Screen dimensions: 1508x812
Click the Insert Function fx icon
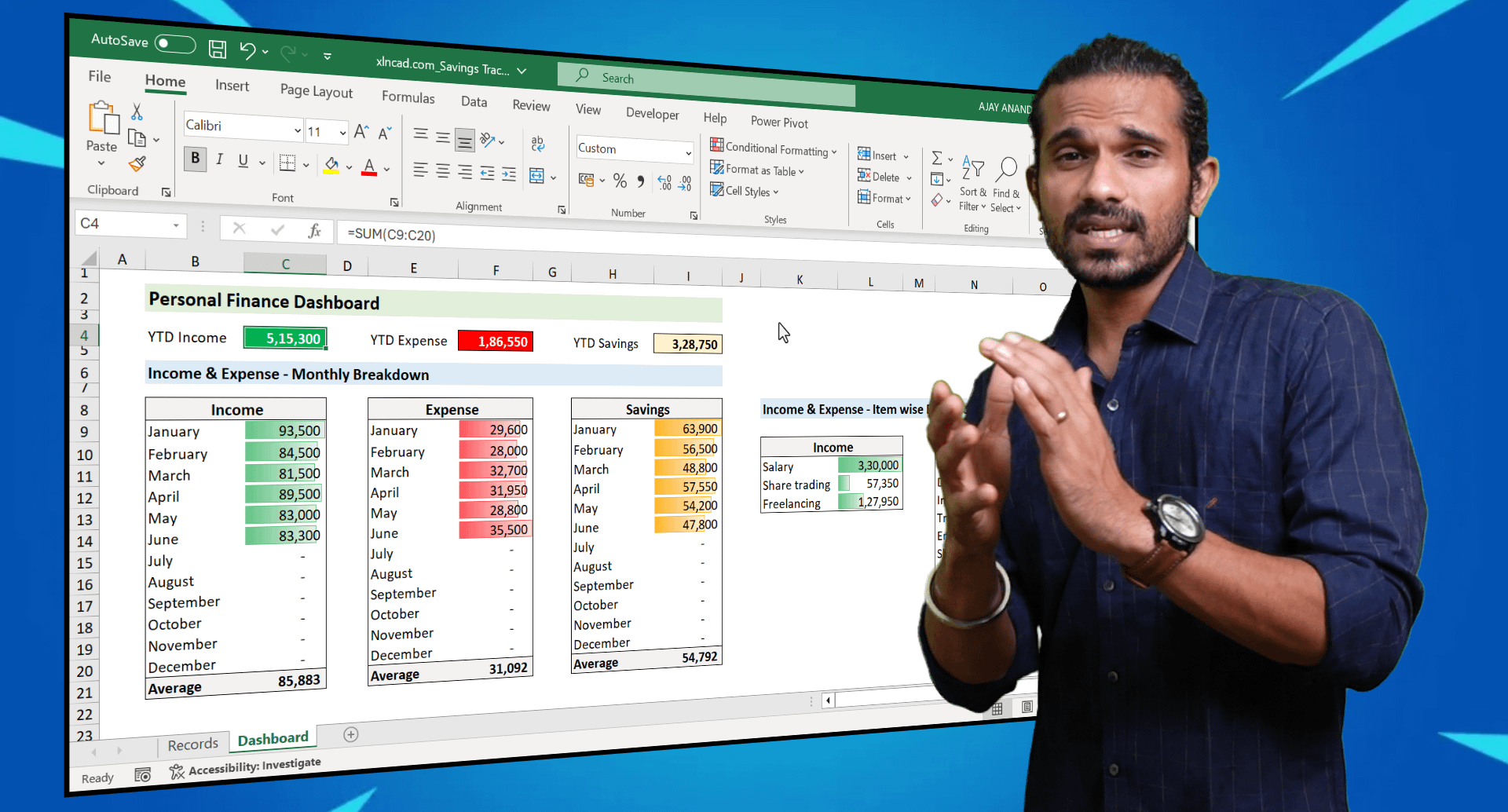coord(314,230)
